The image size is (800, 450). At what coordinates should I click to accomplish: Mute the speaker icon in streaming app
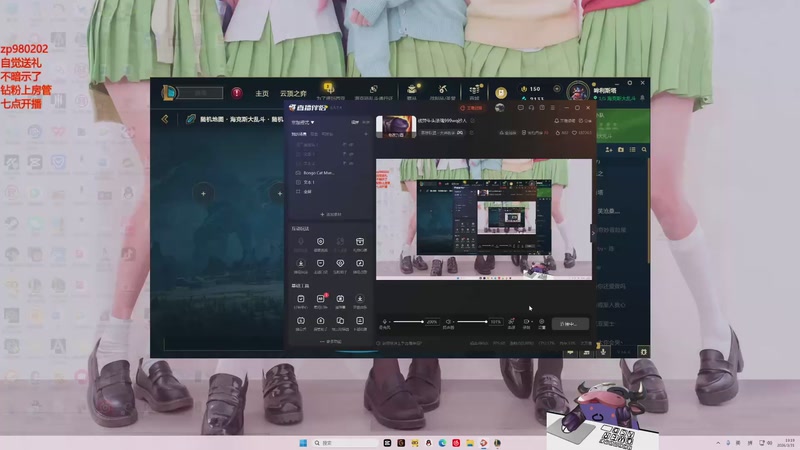(448, 321)
